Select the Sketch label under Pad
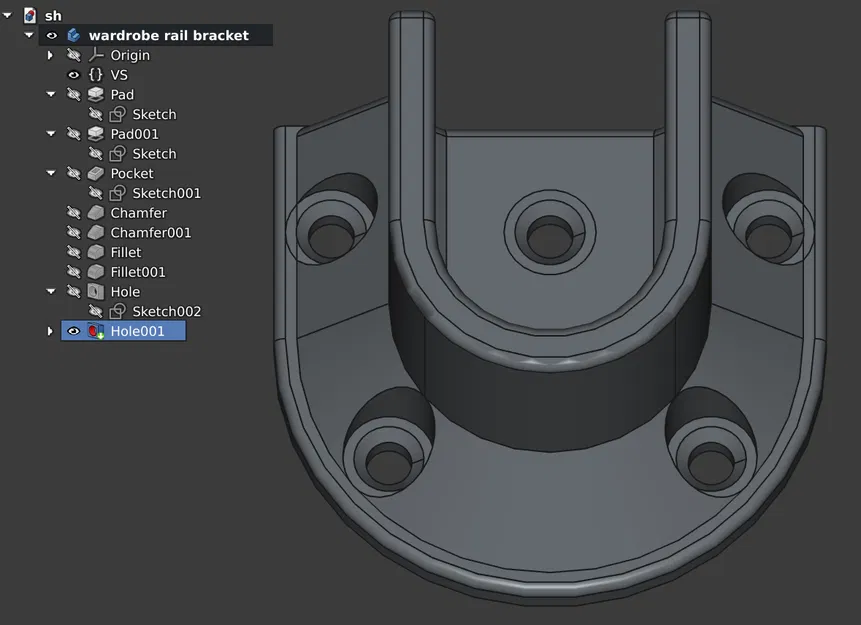 (x=154, y=114)
